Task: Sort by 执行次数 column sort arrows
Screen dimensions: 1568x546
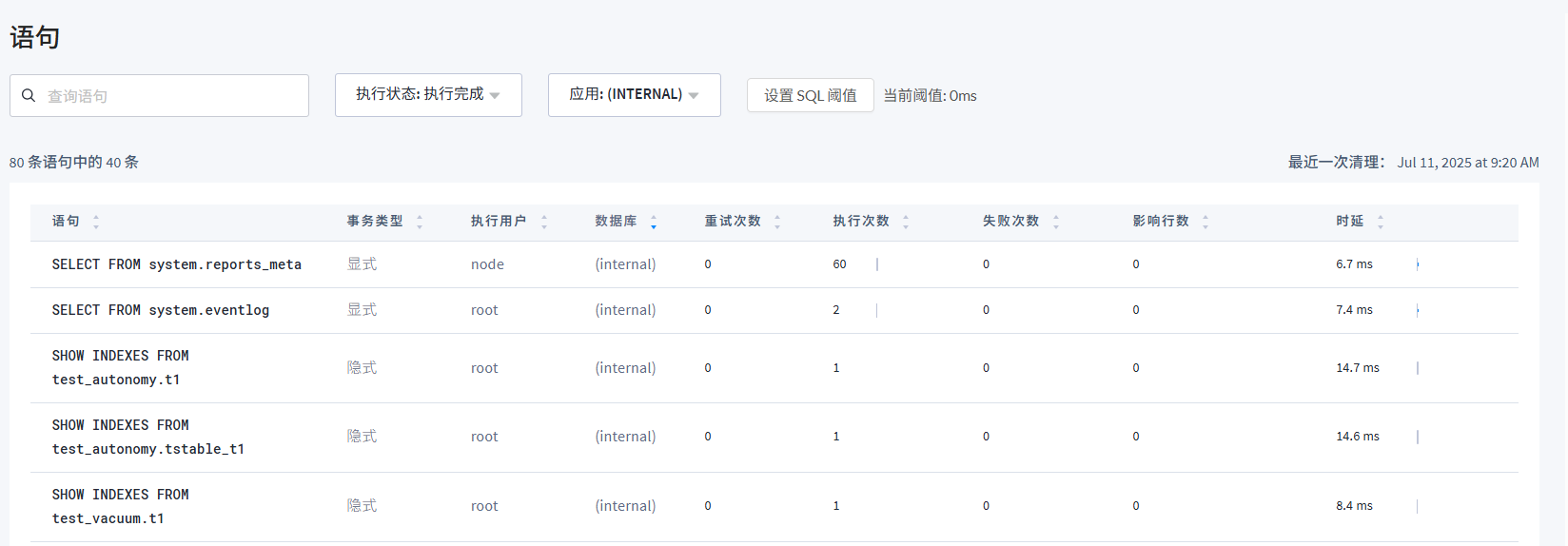Action: [x=906, y=222]
